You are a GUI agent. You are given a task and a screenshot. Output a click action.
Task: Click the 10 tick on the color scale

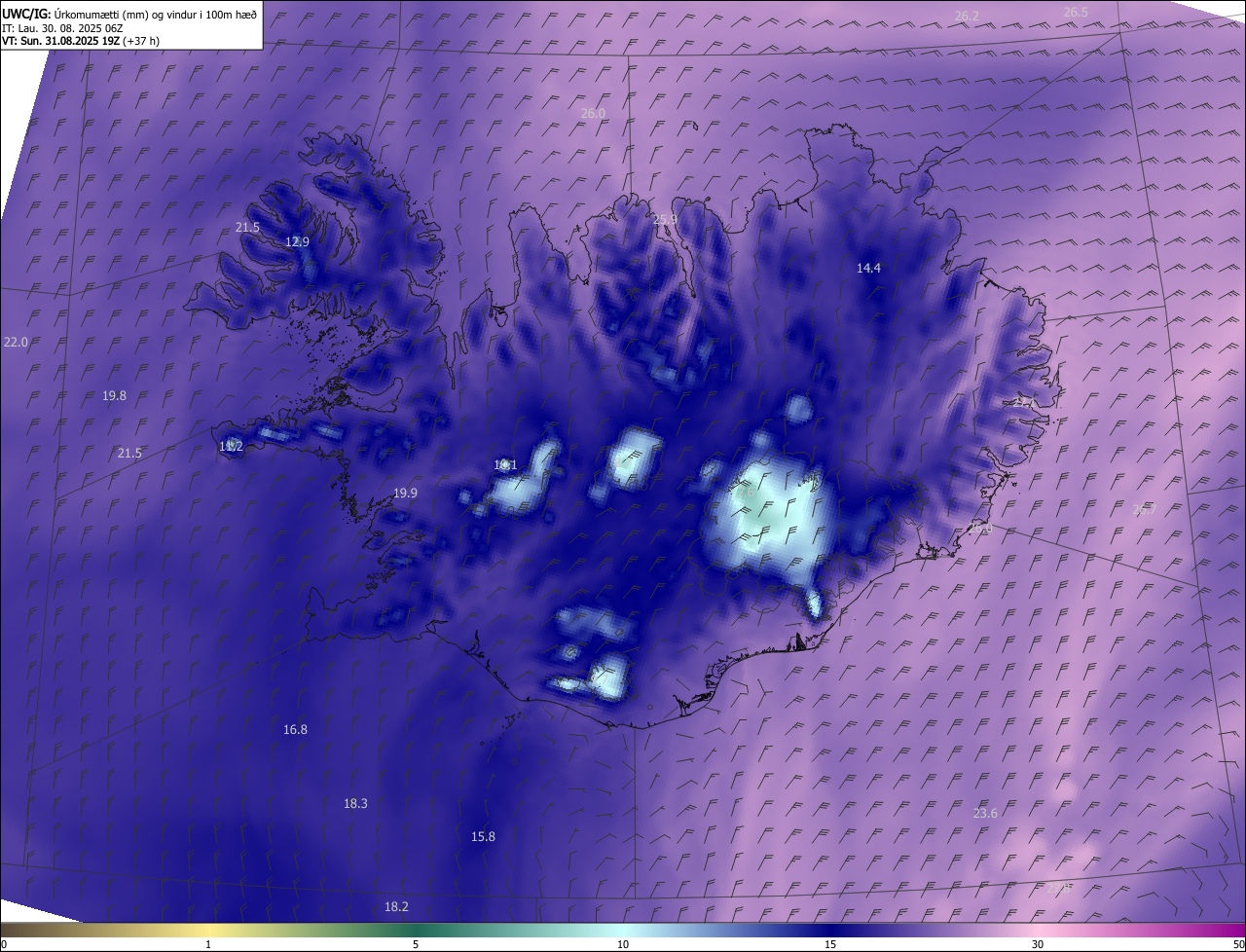coord(623,945)
